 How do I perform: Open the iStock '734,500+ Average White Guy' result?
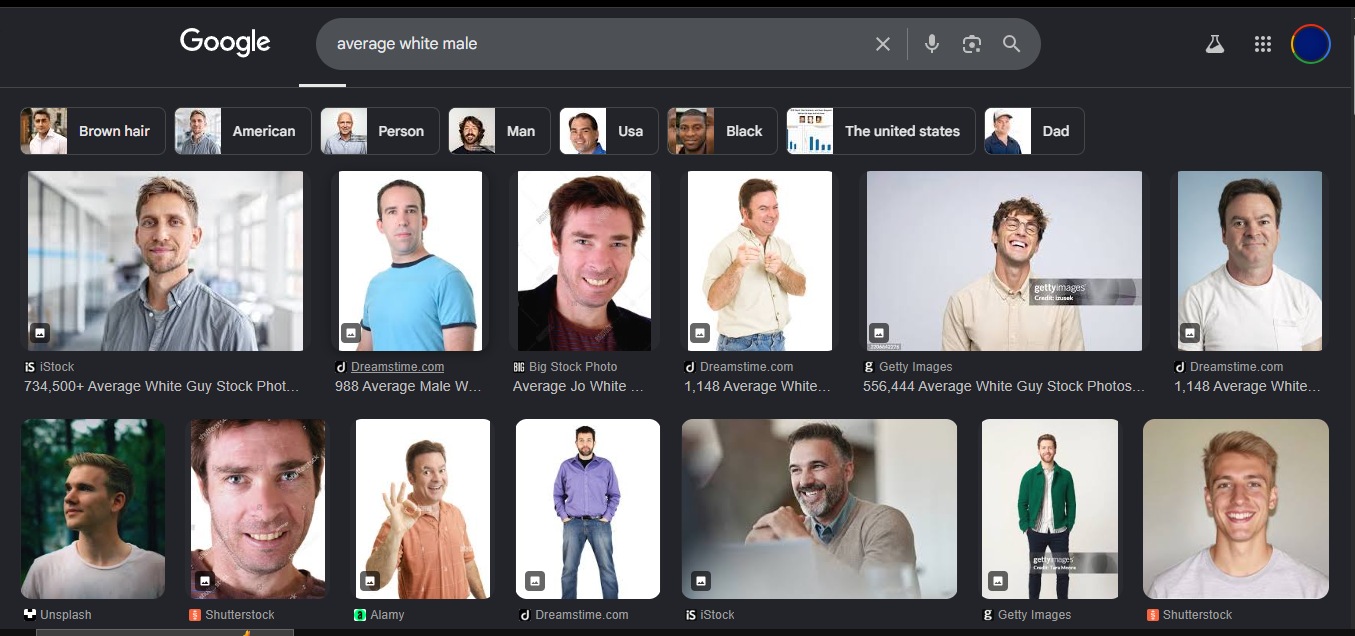(161, 386)
